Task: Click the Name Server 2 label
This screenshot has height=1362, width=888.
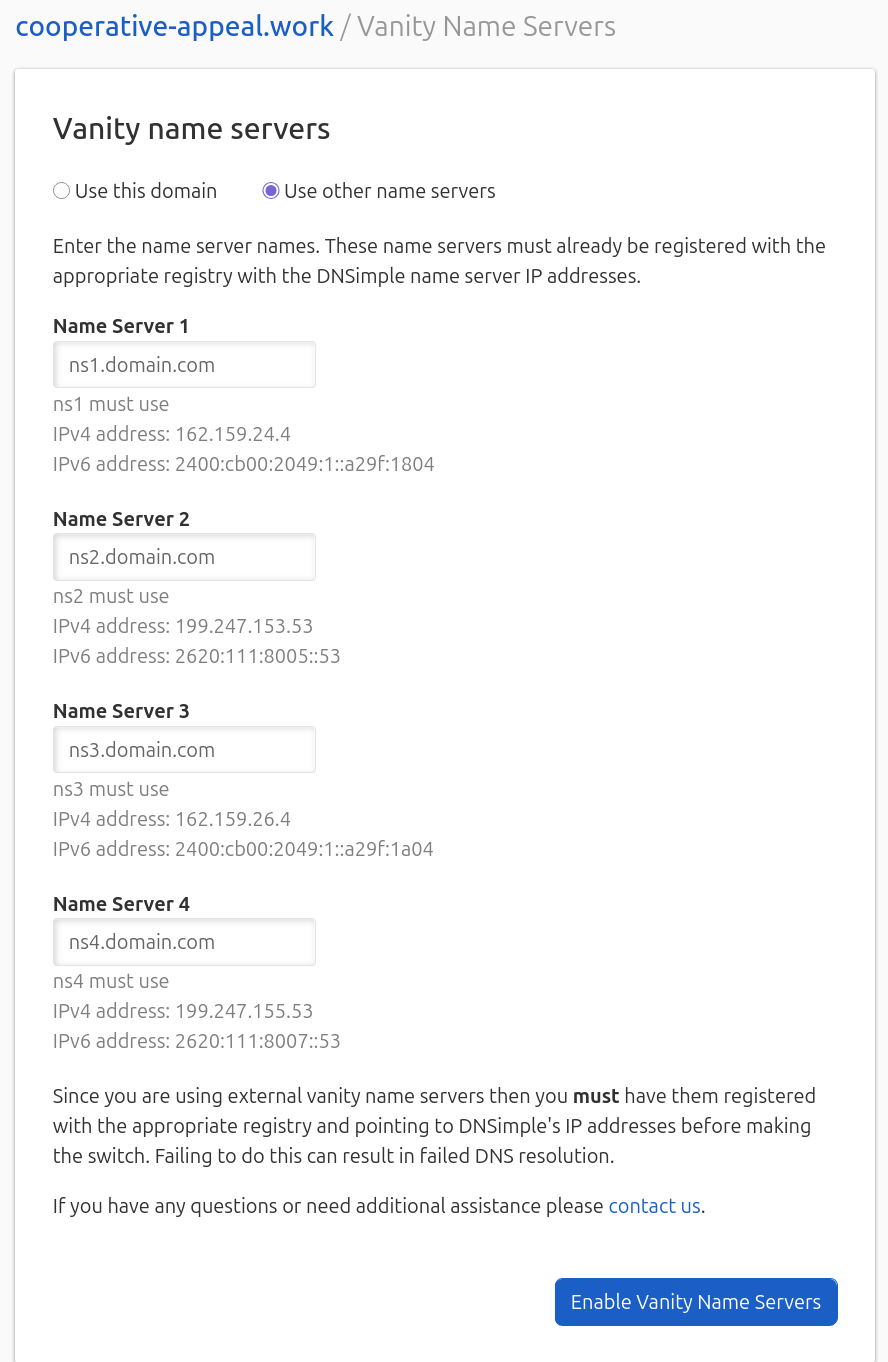Action: click(120, 519)
